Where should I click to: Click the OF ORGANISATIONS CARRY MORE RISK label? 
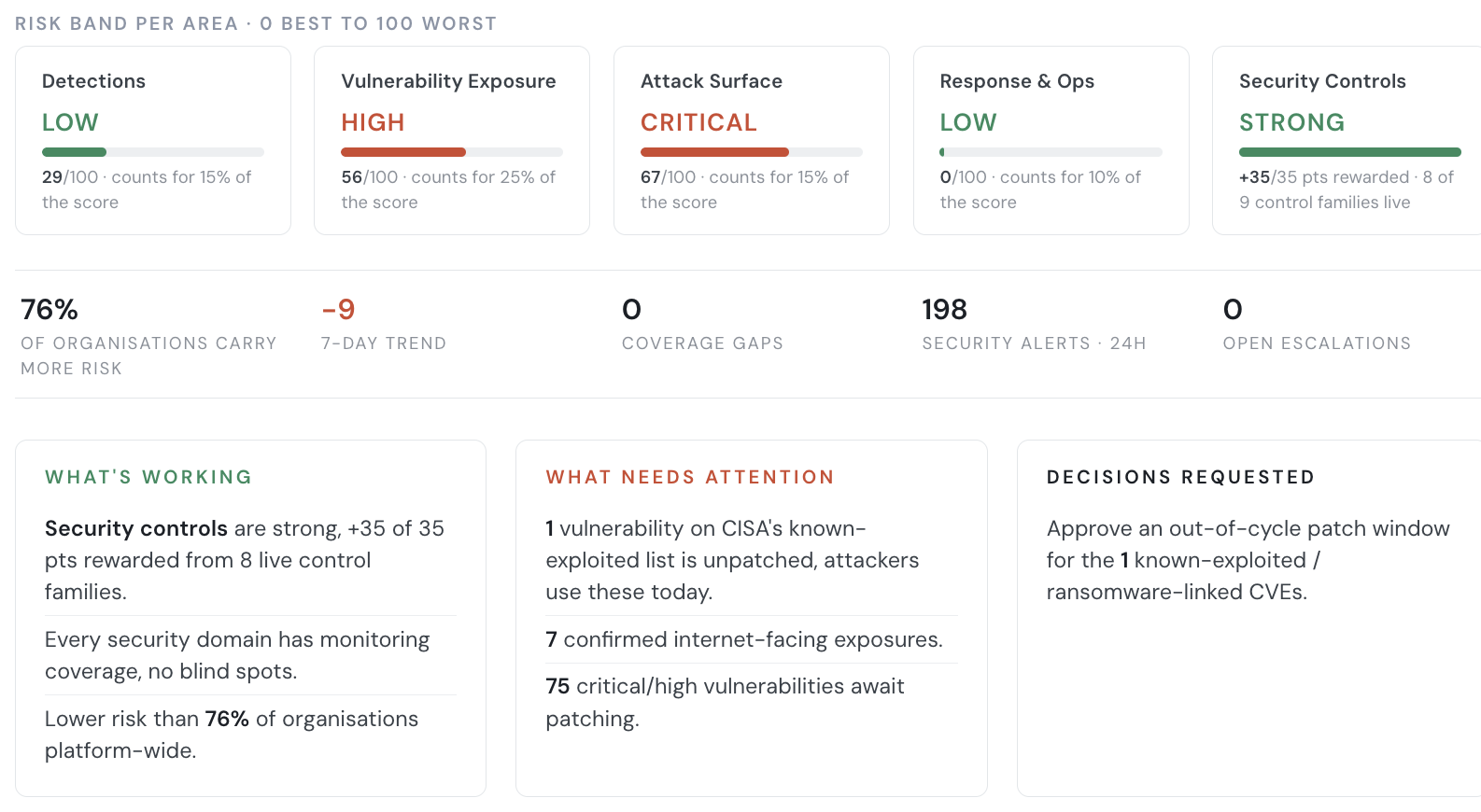pyautogui.click(x=148, y=356)
